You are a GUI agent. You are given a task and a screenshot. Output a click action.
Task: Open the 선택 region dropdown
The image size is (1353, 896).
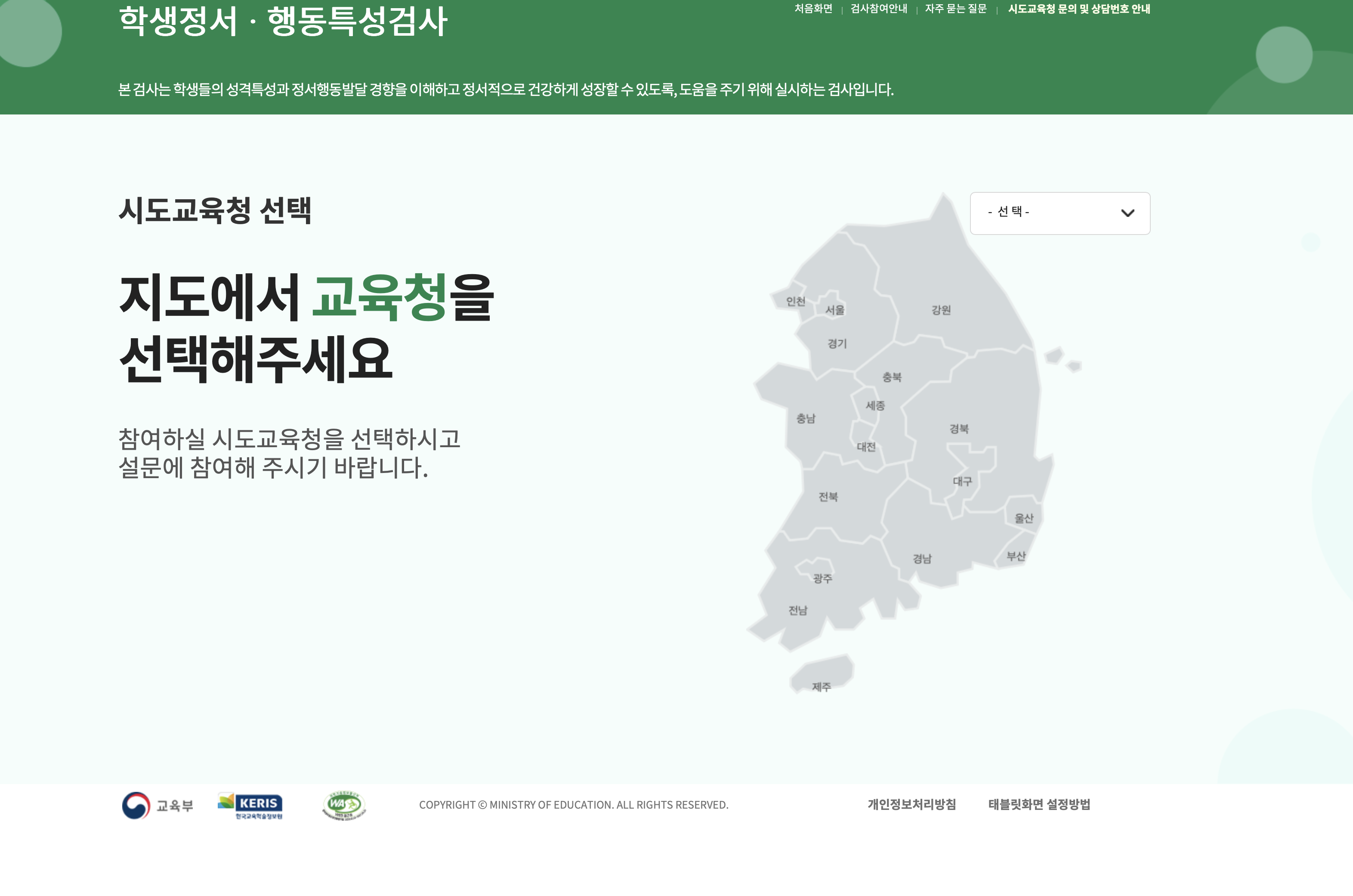point(1060,213)
